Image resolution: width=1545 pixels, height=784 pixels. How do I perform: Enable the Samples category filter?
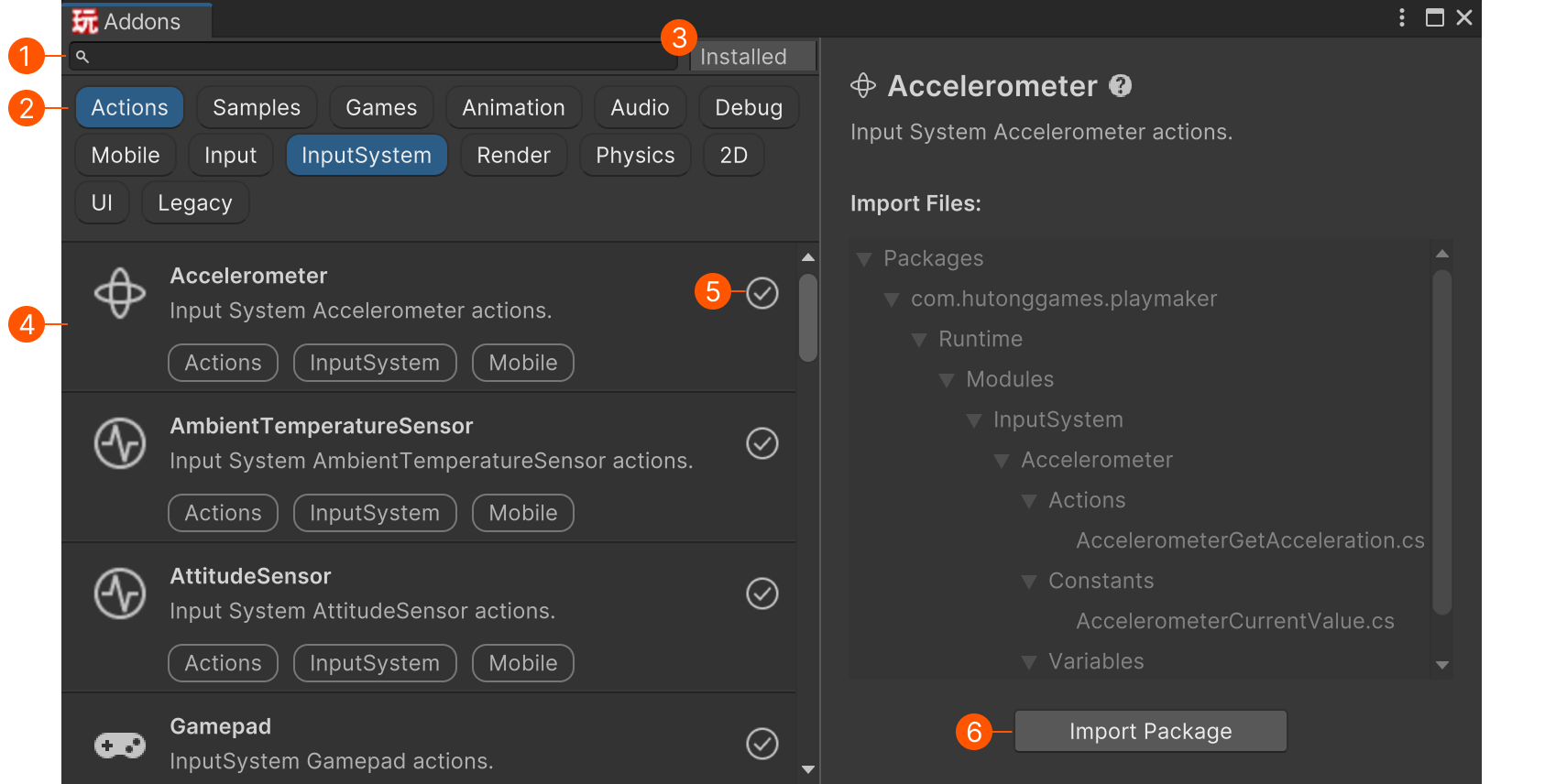coord(257,107)
